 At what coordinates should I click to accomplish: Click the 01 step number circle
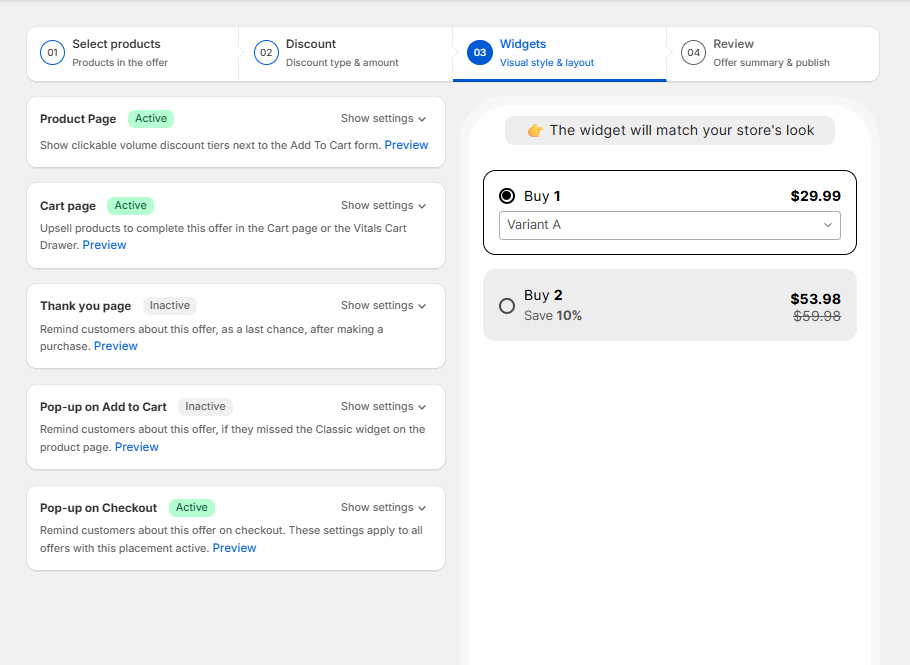tap(52, 53)
